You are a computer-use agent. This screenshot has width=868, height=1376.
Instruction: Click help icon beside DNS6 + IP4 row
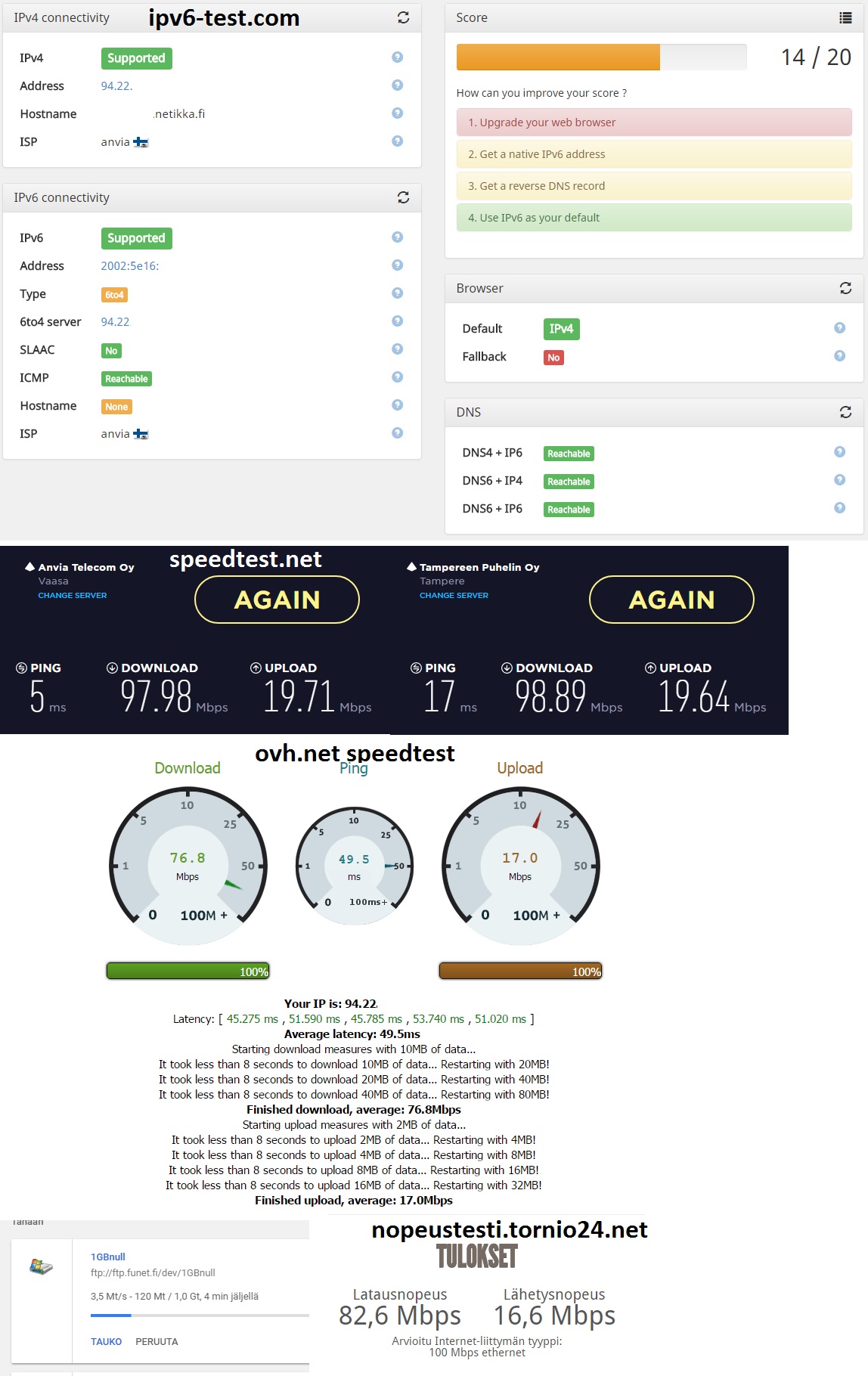839,480
